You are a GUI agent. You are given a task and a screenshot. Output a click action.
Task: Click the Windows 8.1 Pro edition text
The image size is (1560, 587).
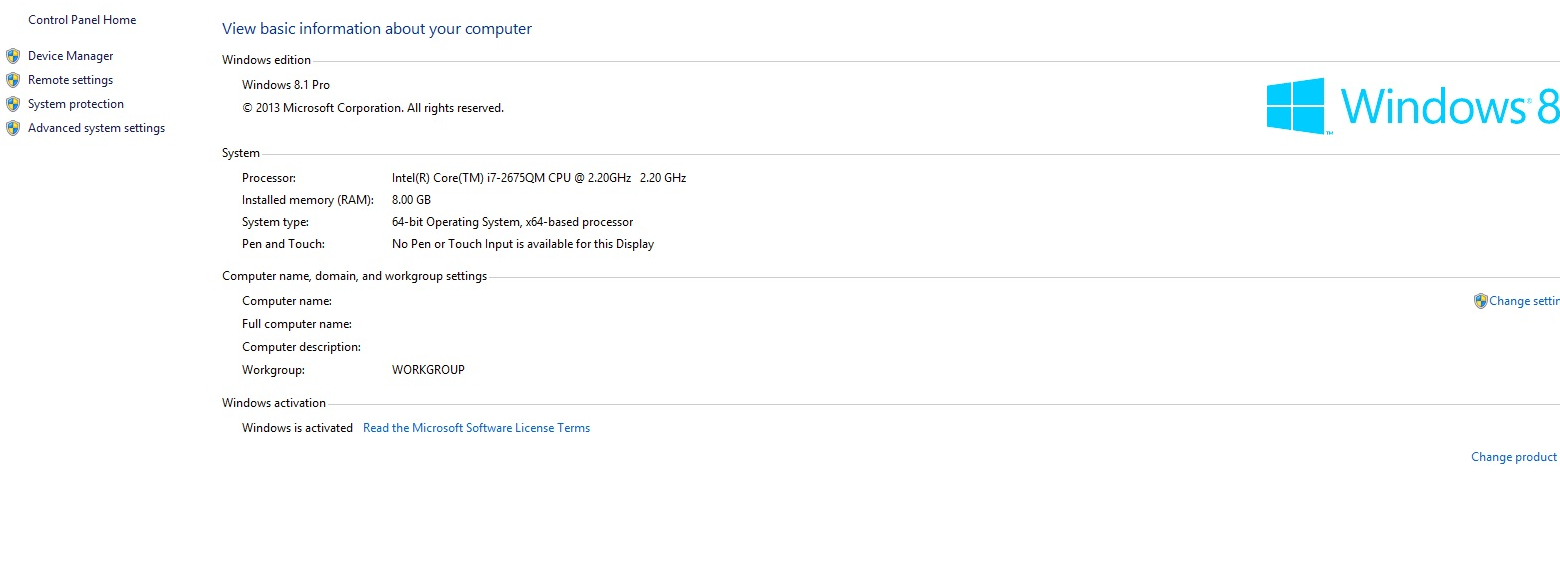(x=286, y=85)
